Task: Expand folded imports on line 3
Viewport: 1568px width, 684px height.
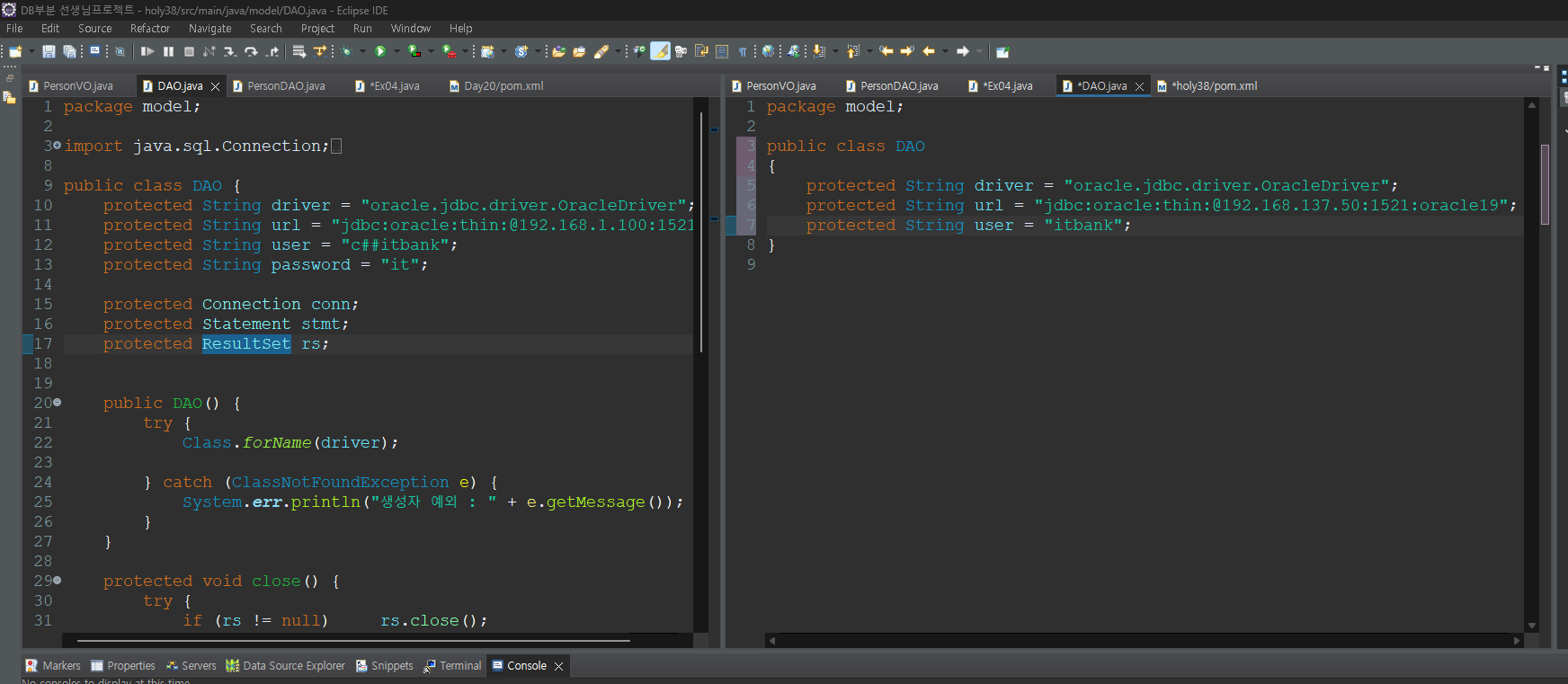Action: coord(58,146)
